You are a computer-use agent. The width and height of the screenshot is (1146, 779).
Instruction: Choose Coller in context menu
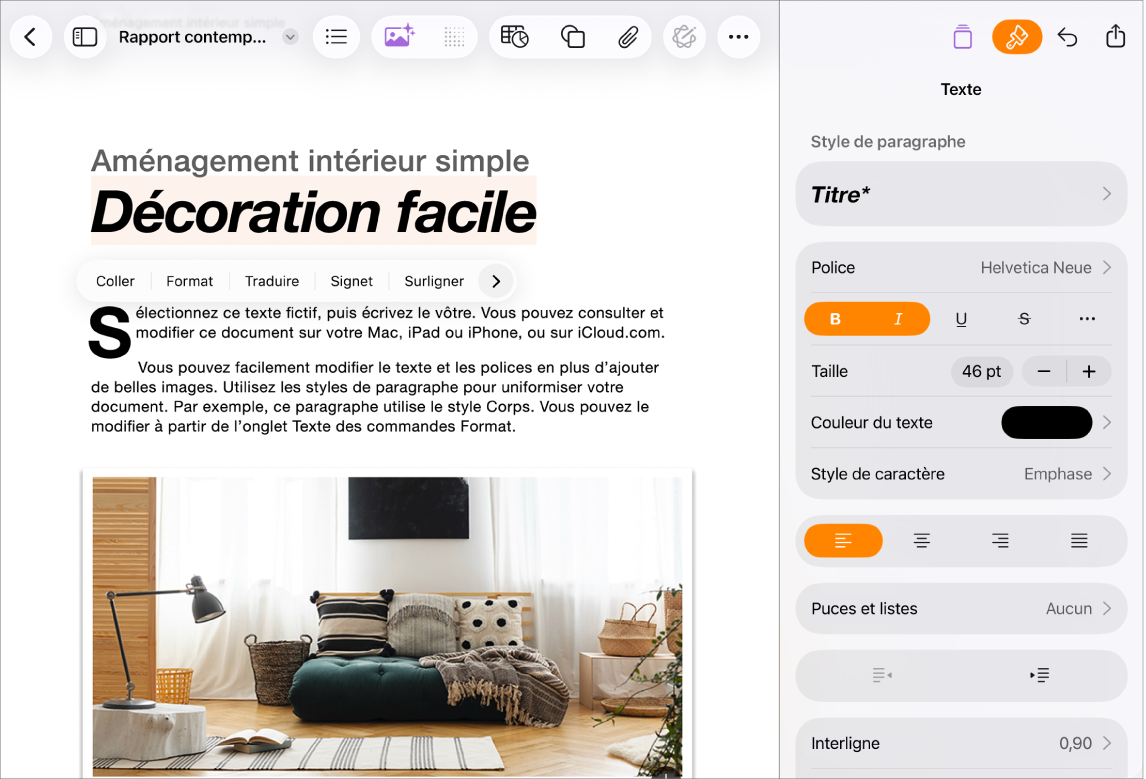(115, 281)
